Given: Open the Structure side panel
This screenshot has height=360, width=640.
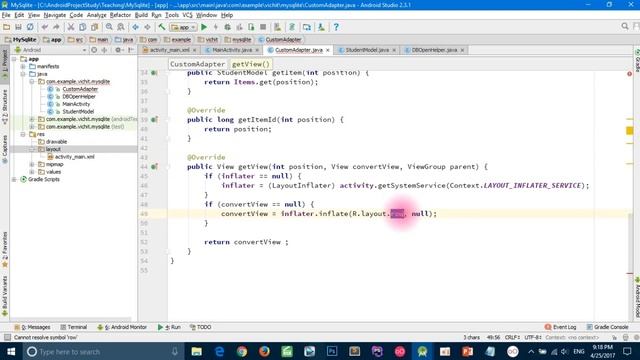Looking at the screenshot, I should tap(4, 107).
